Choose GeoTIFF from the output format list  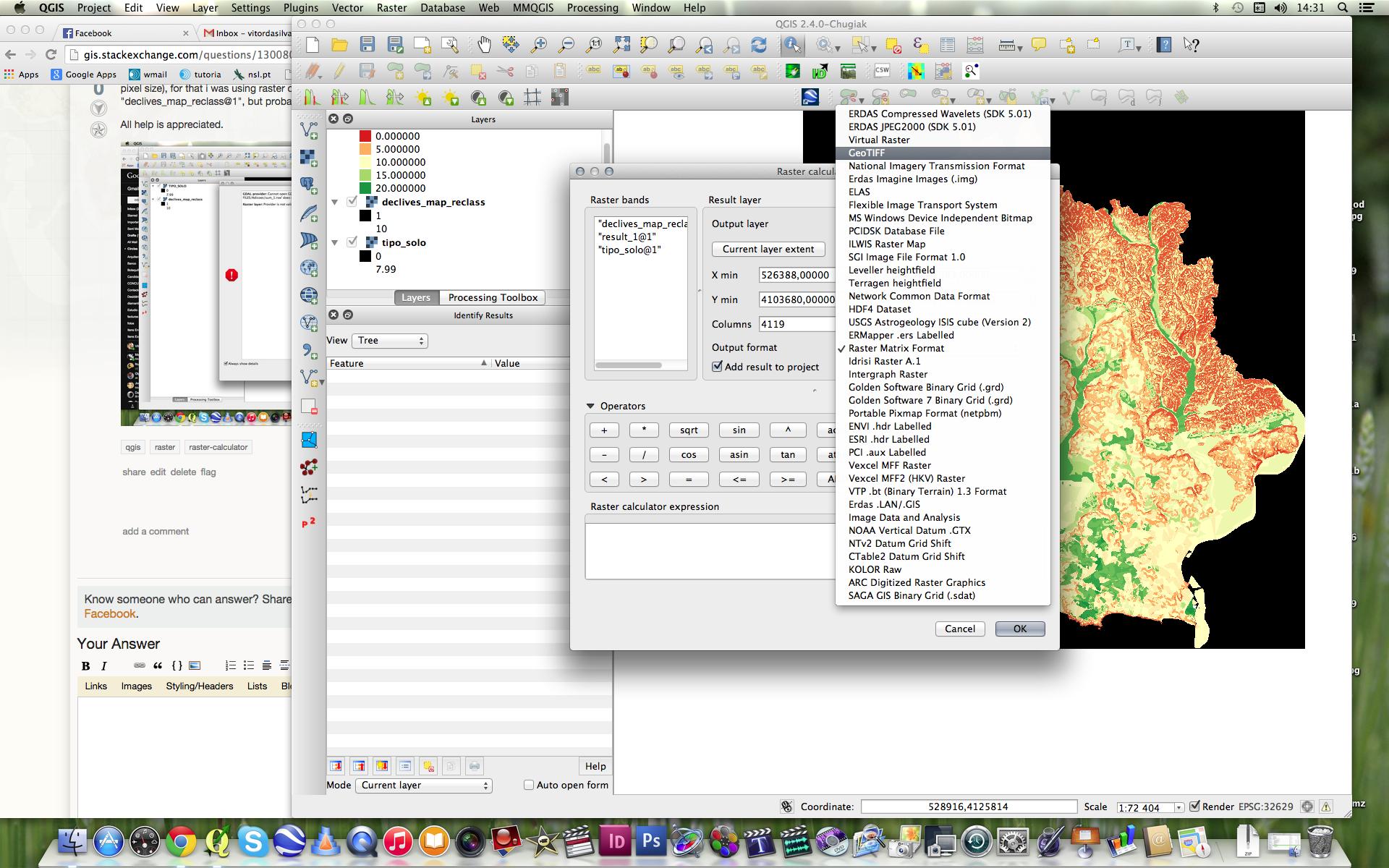tap(942, 153)
